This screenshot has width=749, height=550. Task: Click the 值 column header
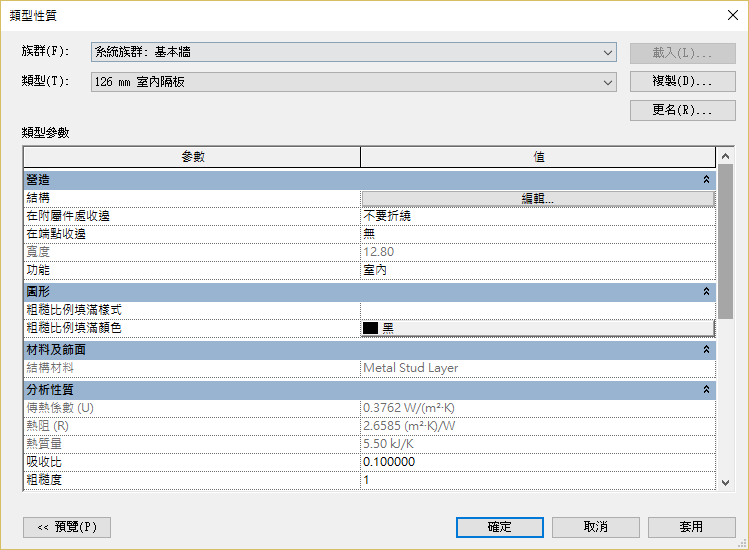(538, 157)
